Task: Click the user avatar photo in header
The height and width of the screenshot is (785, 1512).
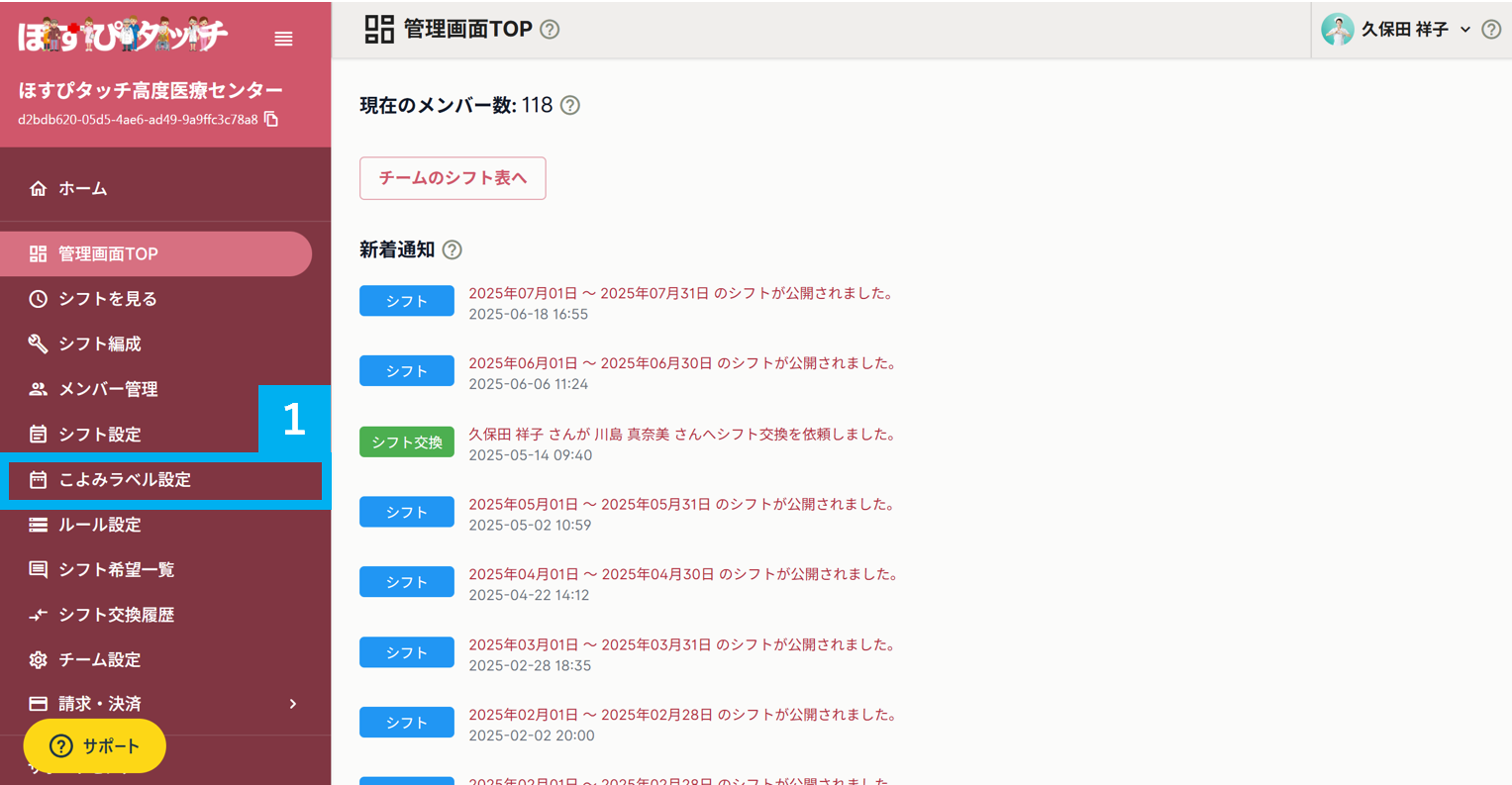Action: coord(1338,29)
